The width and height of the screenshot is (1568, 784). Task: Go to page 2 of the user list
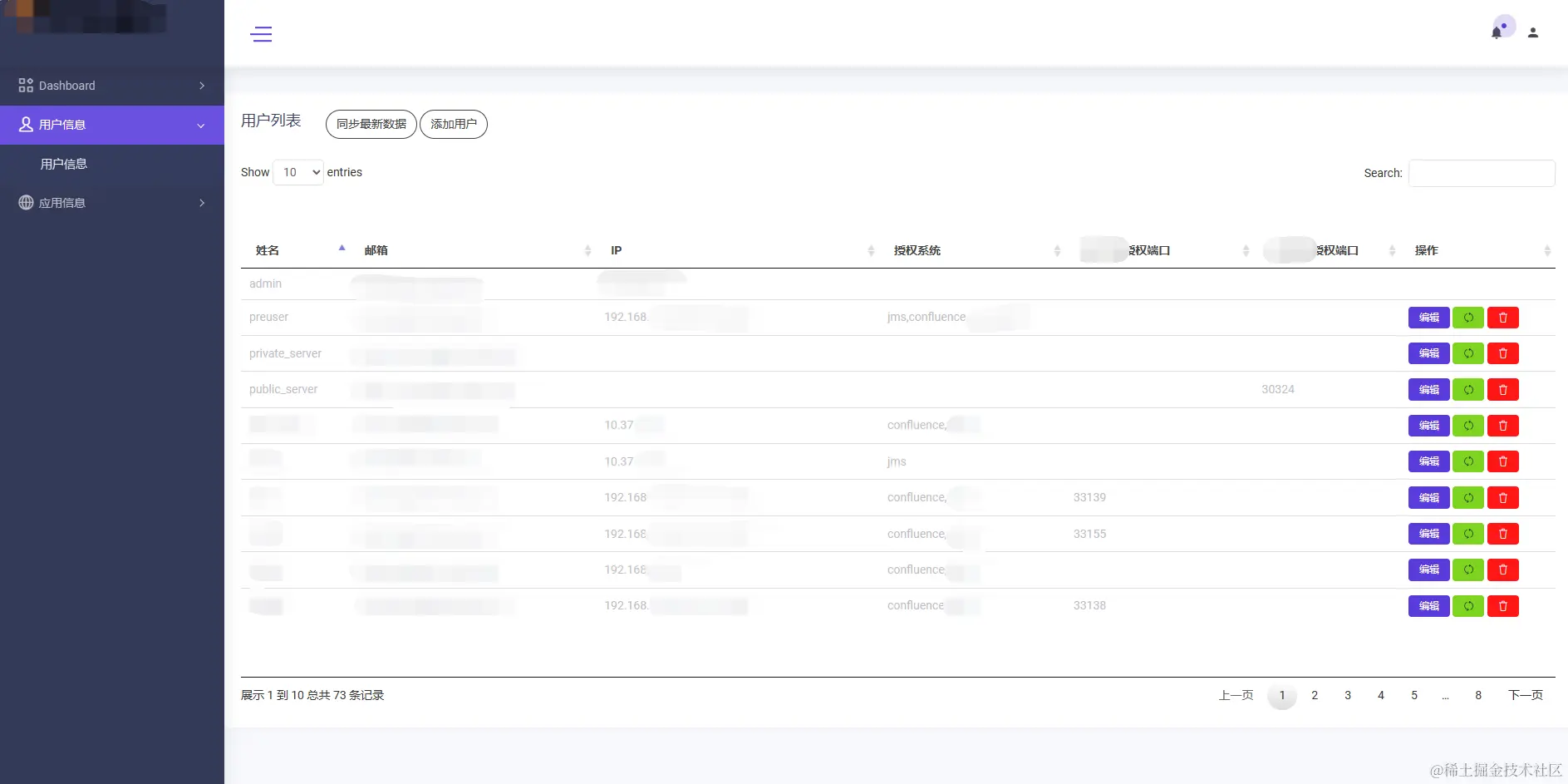point(1315,695)
